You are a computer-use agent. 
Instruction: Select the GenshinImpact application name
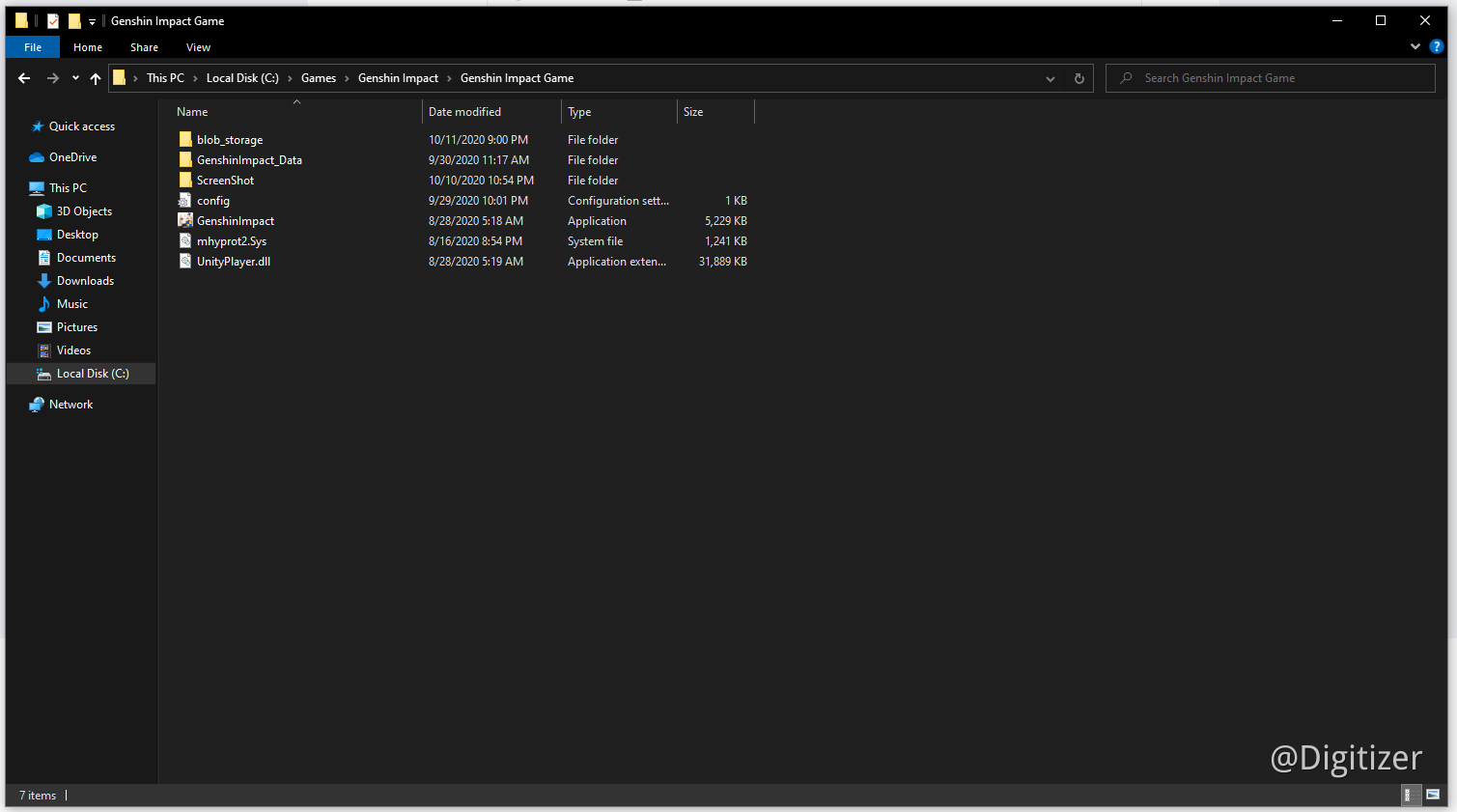236,221
